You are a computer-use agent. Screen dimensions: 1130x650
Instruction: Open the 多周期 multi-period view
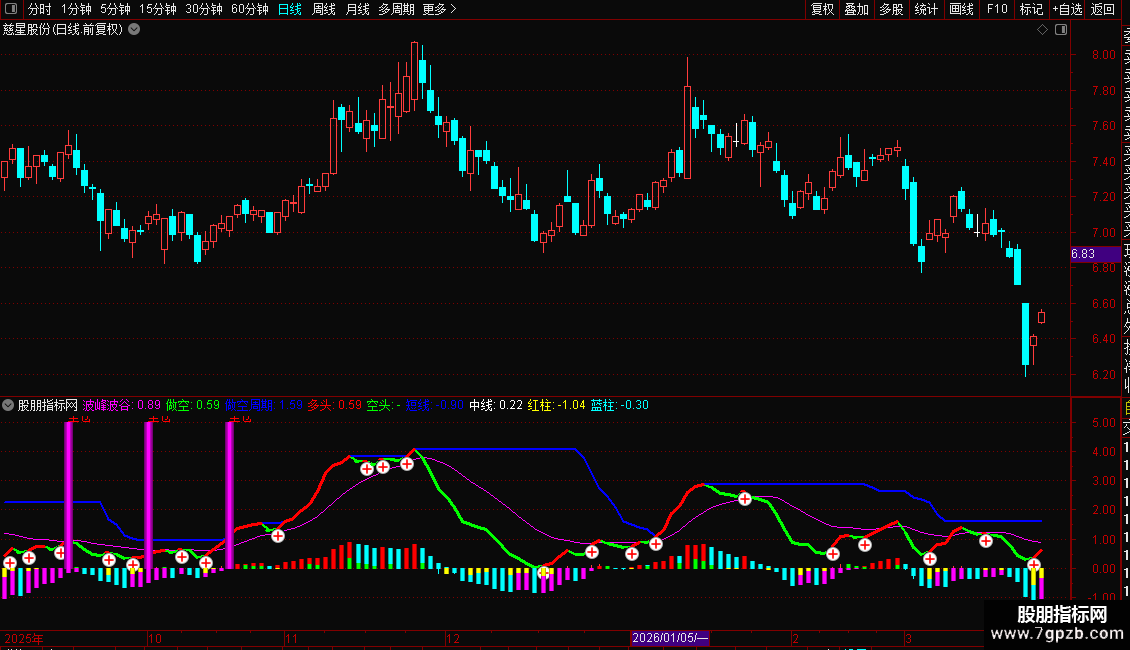coord(396,9)
